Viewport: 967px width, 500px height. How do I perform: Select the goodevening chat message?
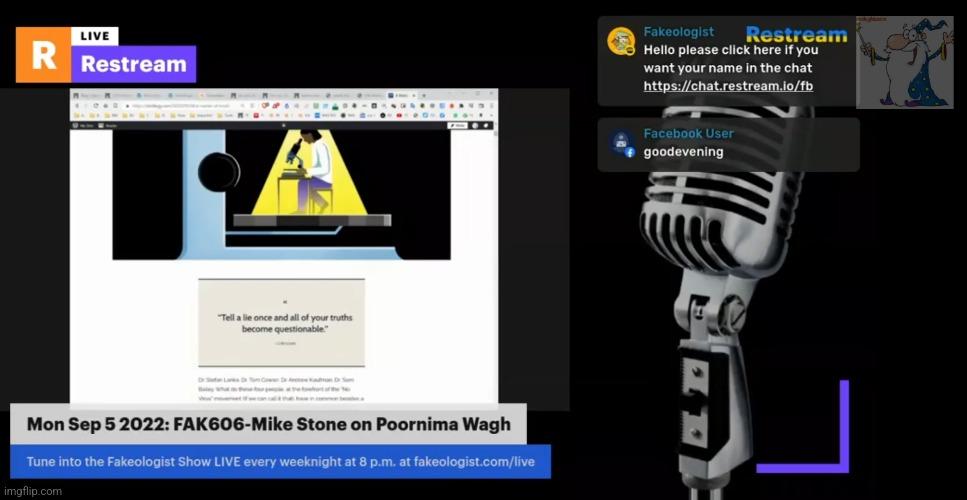pyautogui.click(x=683, y=152)
